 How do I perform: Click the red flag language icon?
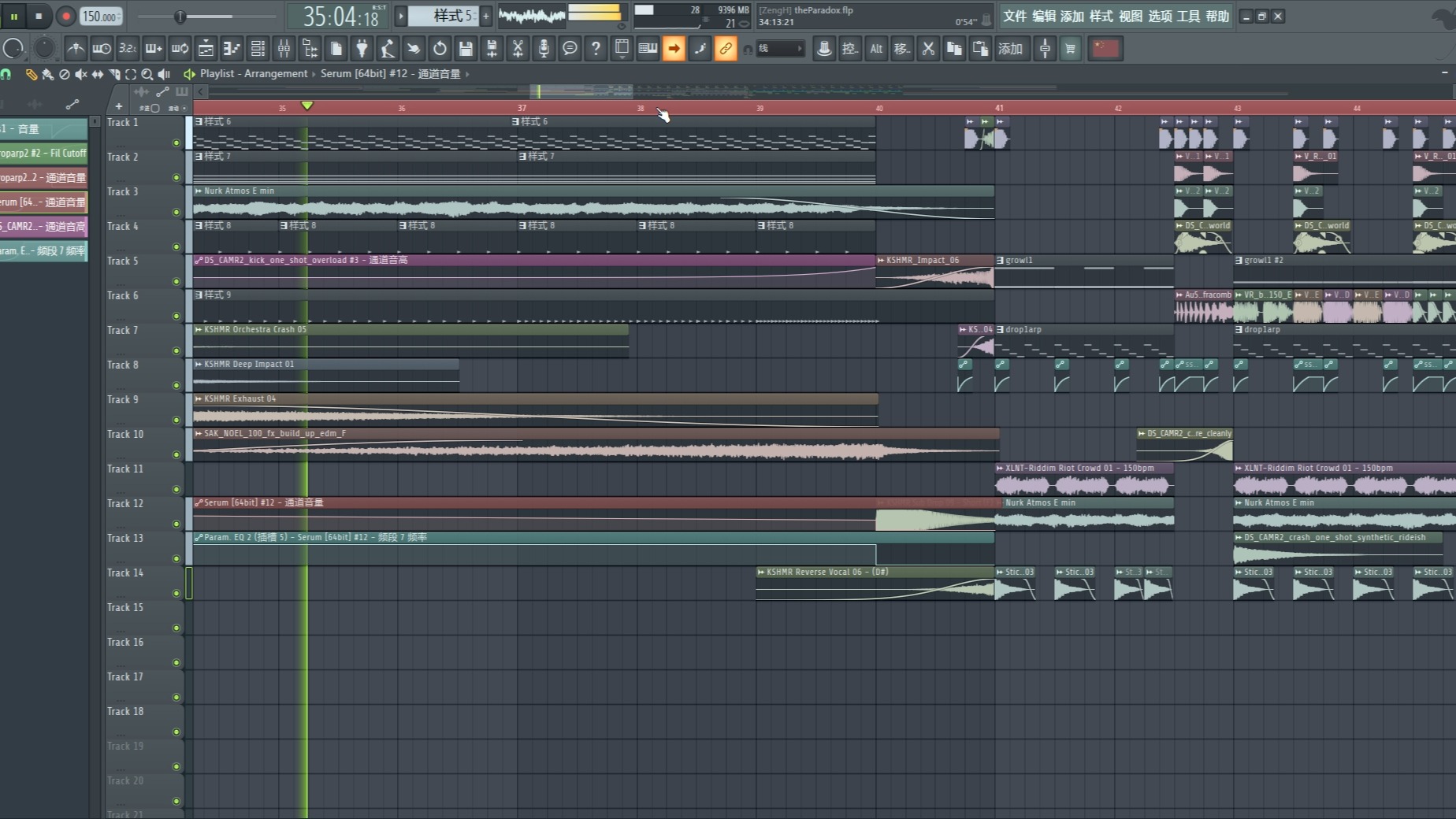(1105, 49)
